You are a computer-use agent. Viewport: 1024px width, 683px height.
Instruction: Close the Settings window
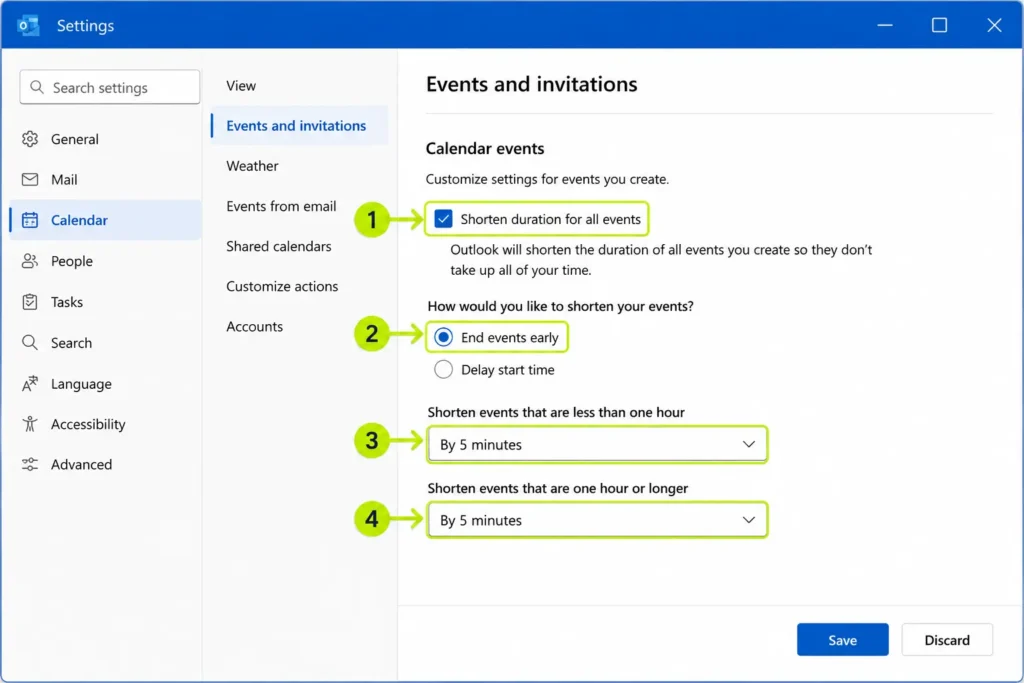[x=994, y=25]
